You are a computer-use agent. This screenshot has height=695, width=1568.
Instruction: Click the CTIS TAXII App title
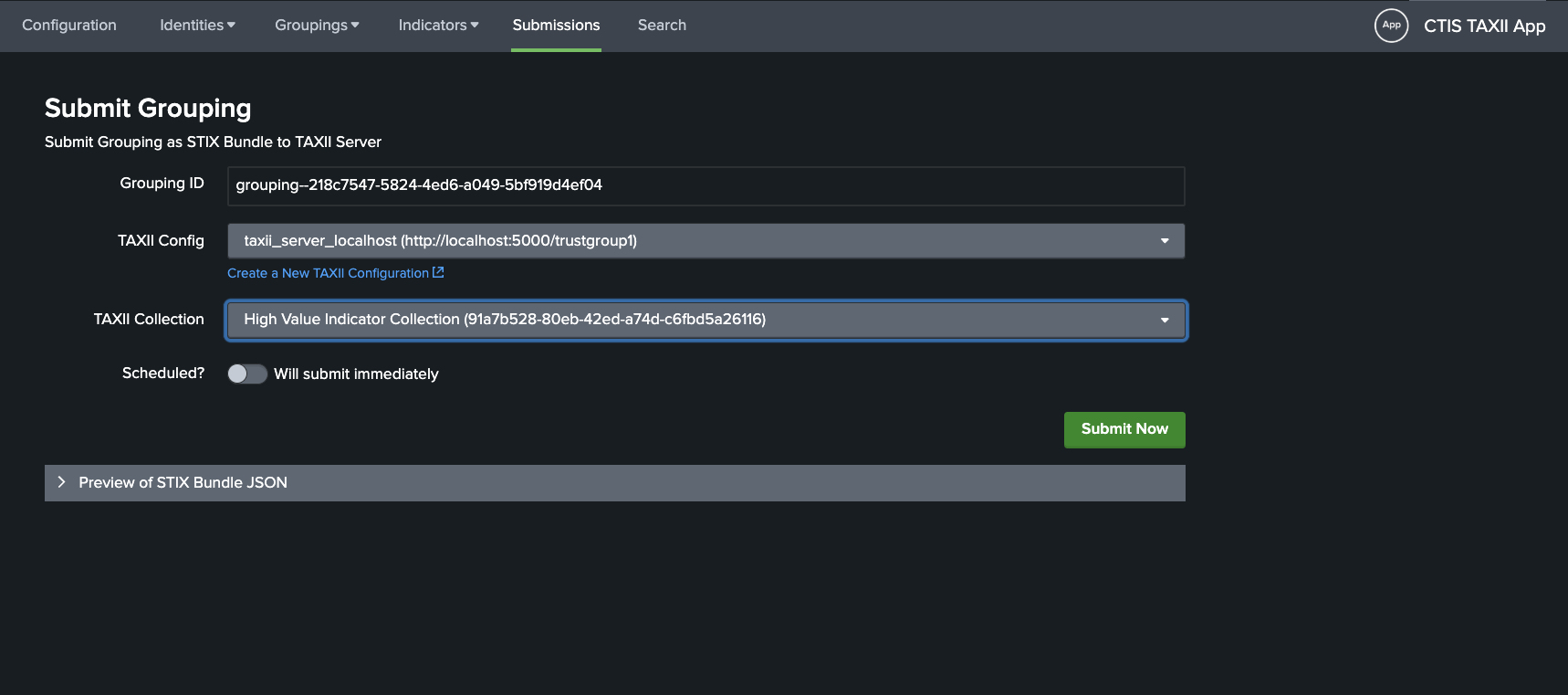click(1484, 26)
